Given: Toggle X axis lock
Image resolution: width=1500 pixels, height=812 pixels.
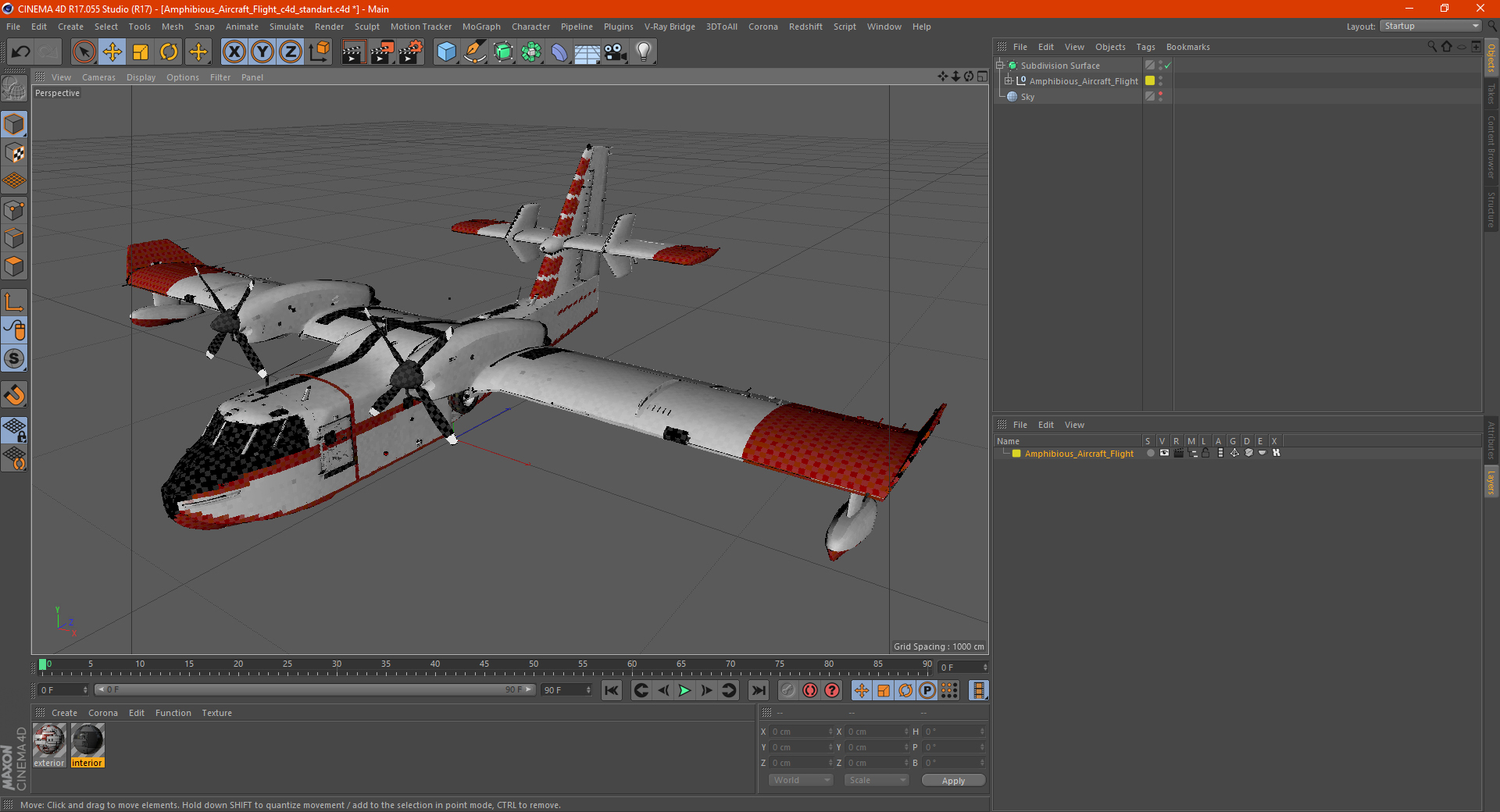Looking at the screenshot, I should tap(234, 52).
